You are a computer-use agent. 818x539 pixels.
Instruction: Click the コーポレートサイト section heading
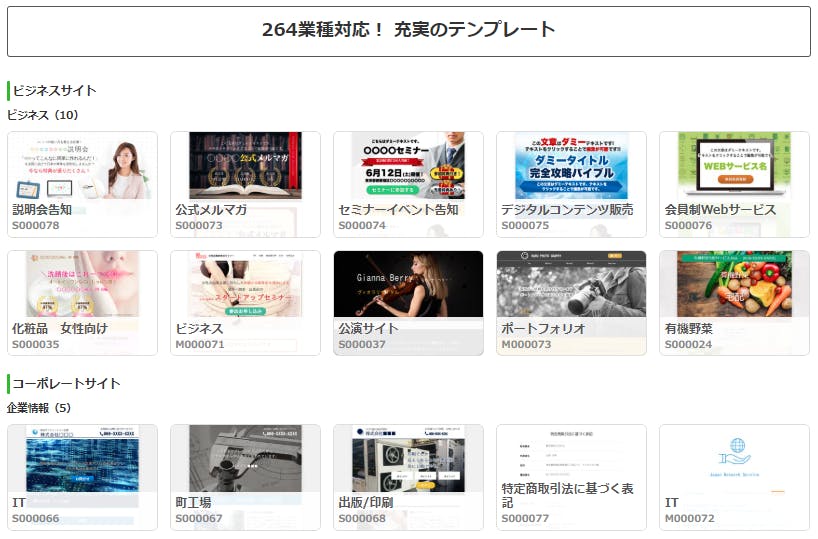point(66,383)
